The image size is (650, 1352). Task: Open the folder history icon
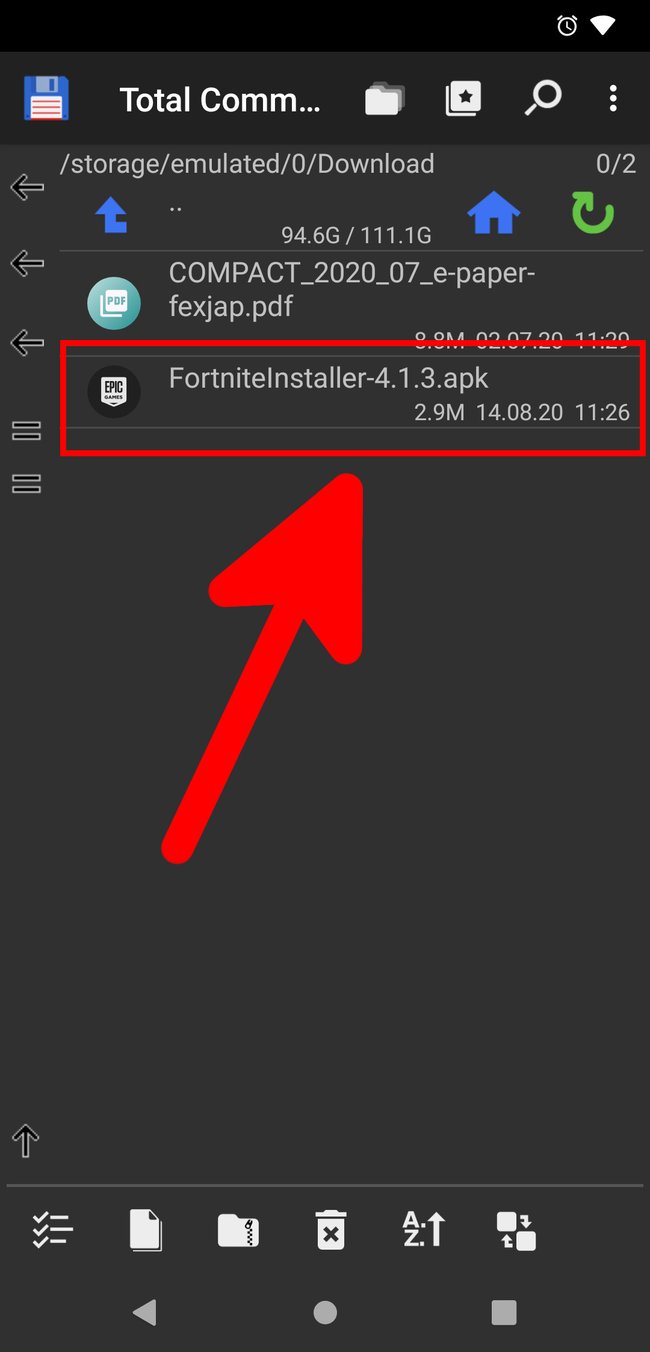[x=384, y=99]
